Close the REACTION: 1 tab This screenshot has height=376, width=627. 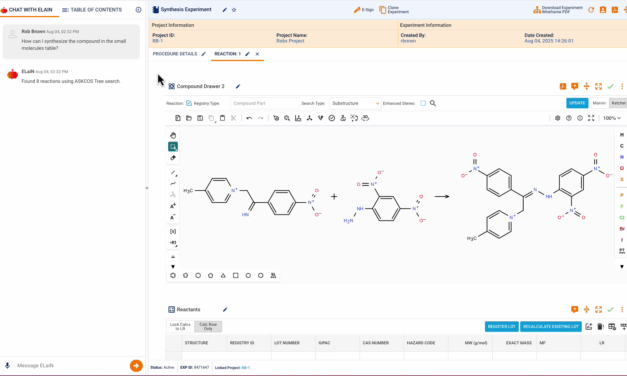click(257, 54)
